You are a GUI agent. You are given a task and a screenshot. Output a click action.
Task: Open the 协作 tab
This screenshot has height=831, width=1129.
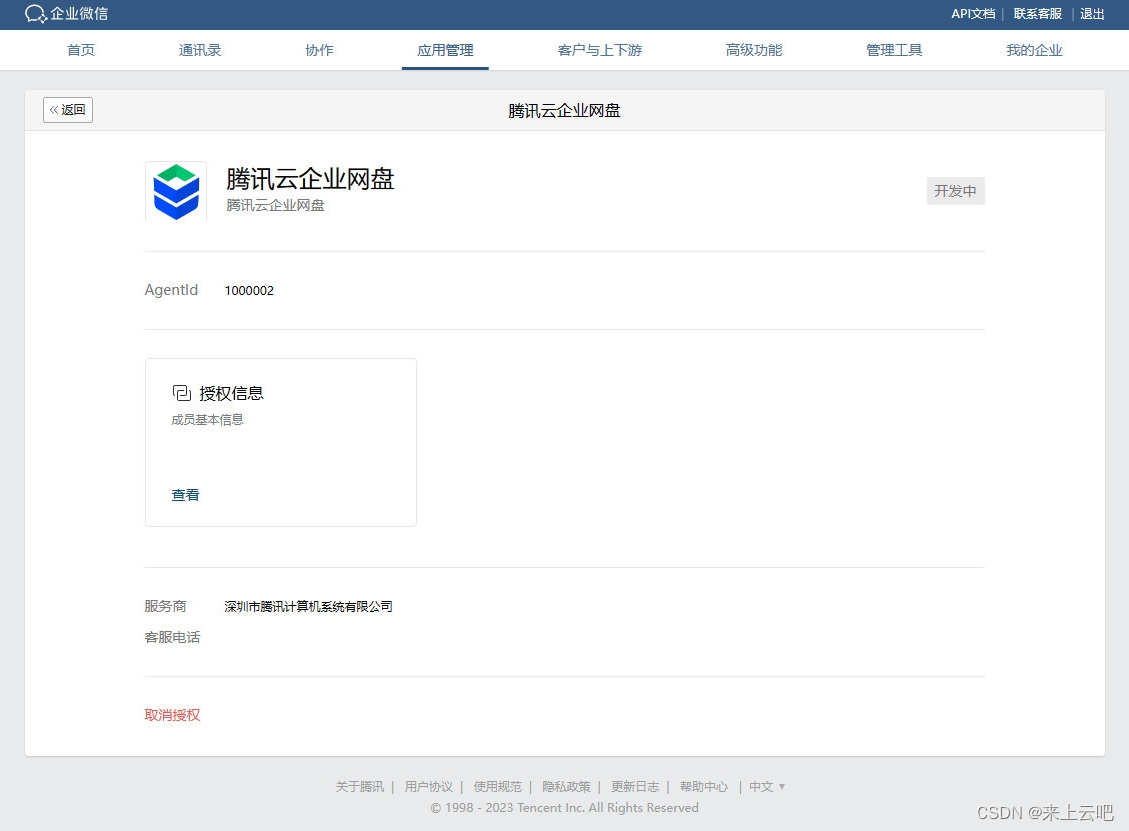pyautogui.click(x=319, y=50)
